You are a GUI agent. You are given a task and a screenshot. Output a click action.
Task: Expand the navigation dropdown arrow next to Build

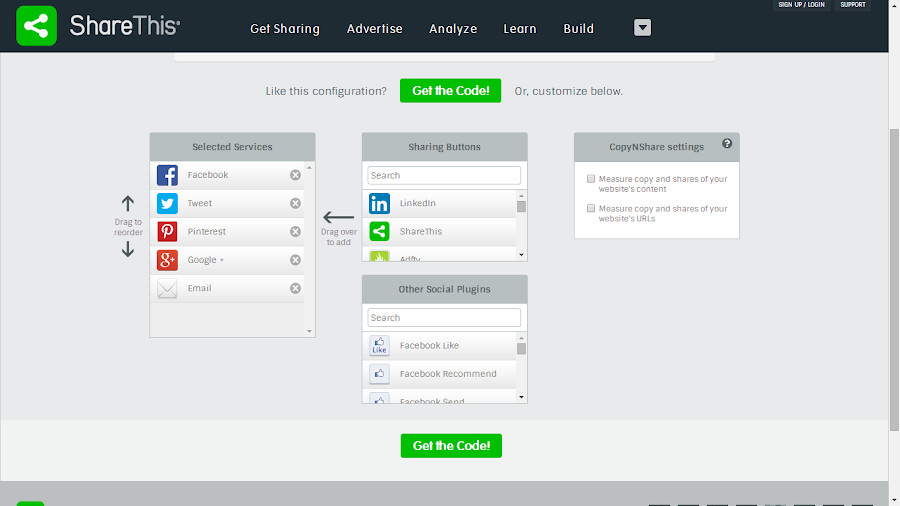coord(642,28)
